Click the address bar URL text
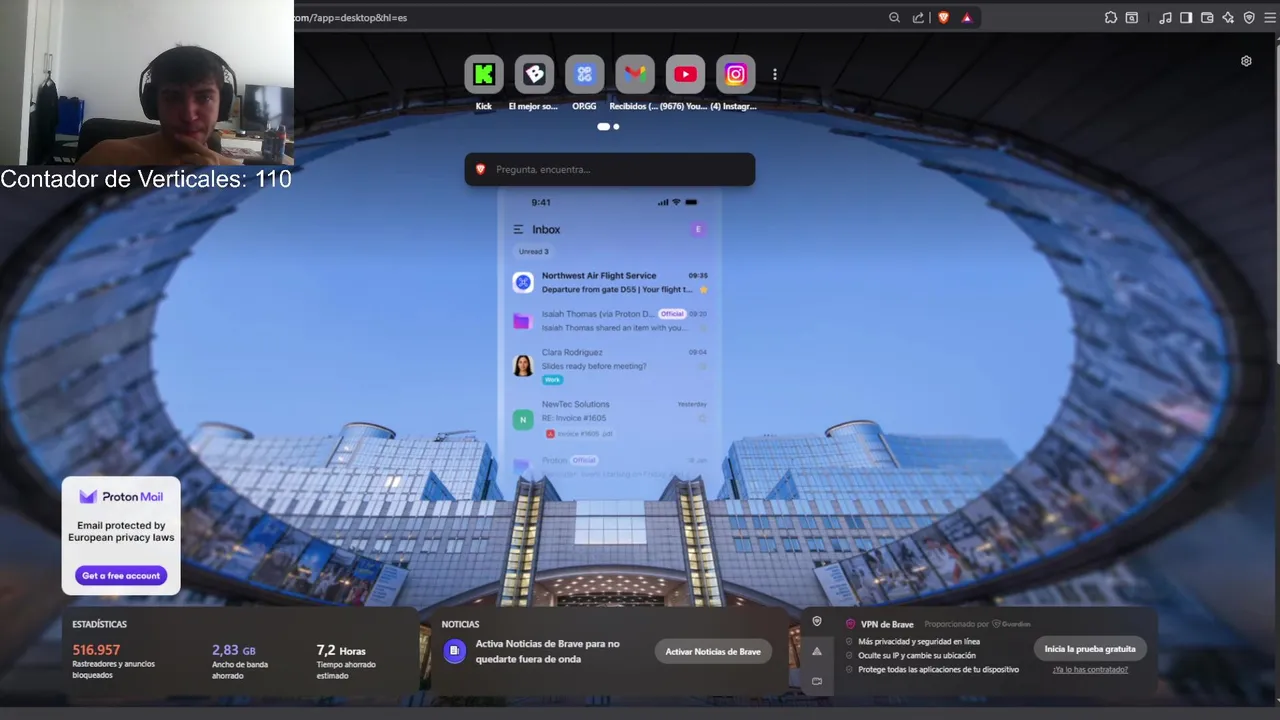This screenshot has height=720, width=1280. (x=350, y=17)
